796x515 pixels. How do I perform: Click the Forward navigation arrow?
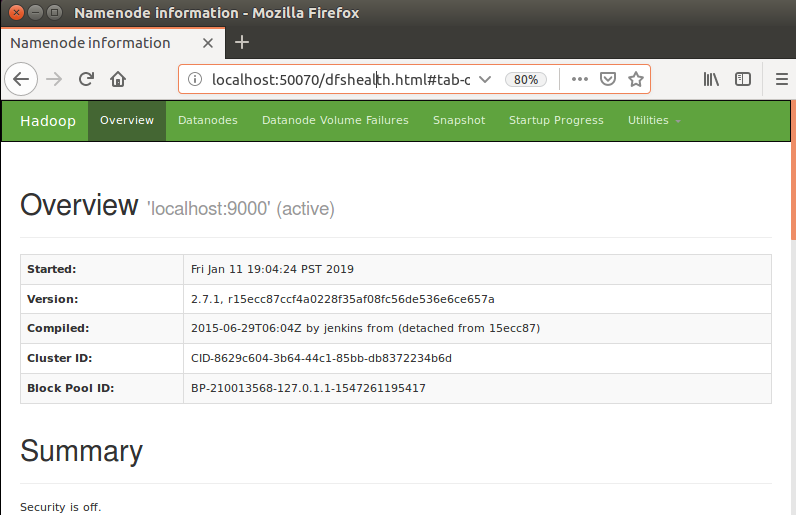tap(54, 79)
